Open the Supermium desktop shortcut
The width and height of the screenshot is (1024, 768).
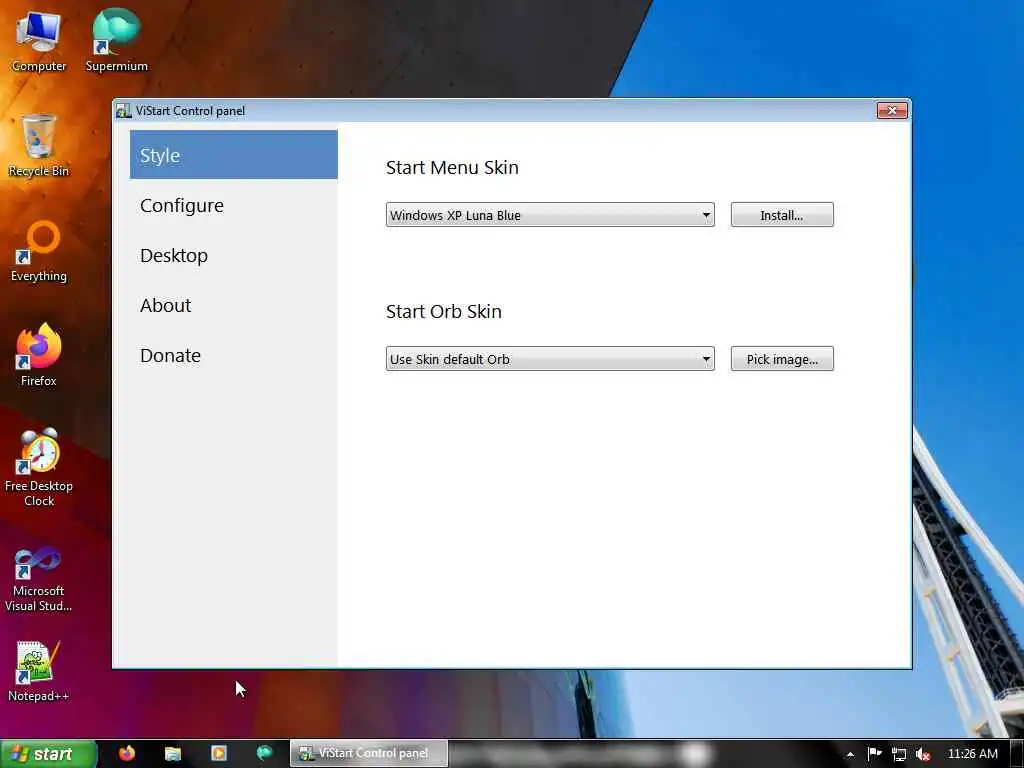tap(116, 40)
